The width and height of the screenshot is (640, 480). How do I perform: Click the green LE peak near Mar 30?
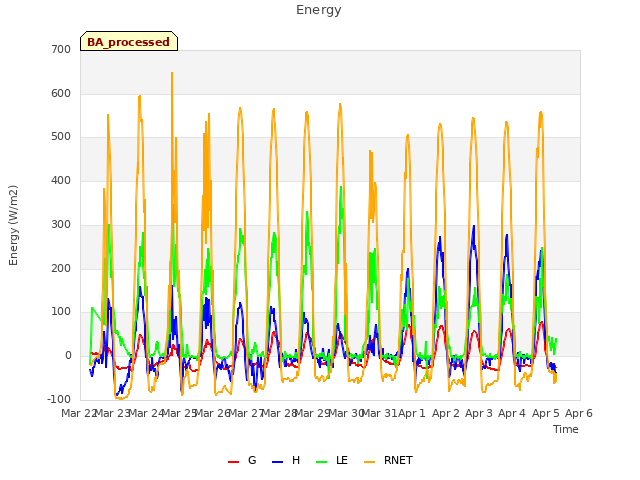pos(341,188)
